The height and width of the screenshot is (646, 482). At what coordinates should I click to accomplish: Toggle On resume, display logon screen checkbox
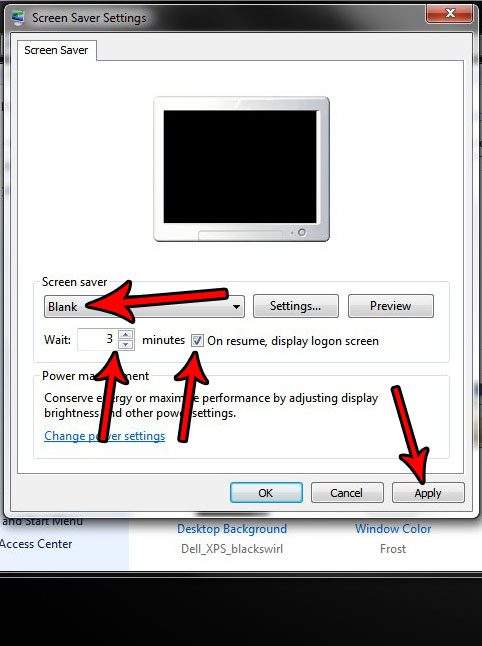coord(197,341)
